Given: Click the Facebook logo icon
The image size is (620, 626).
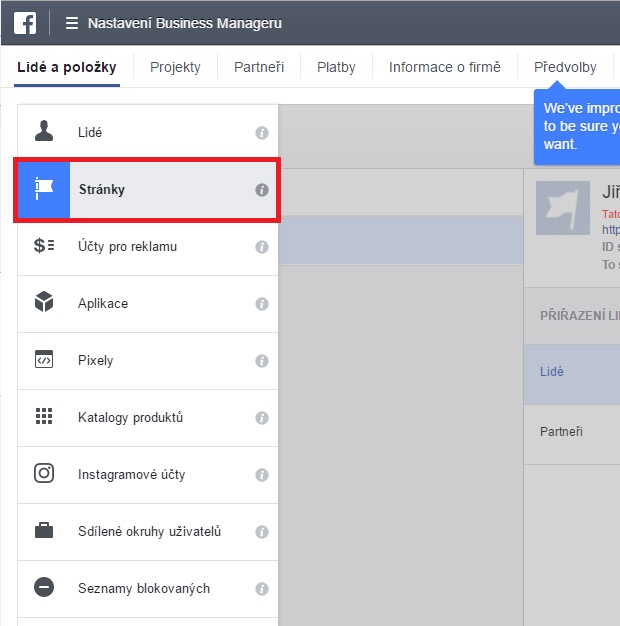Looking at the screenshot, I should 25,23.
